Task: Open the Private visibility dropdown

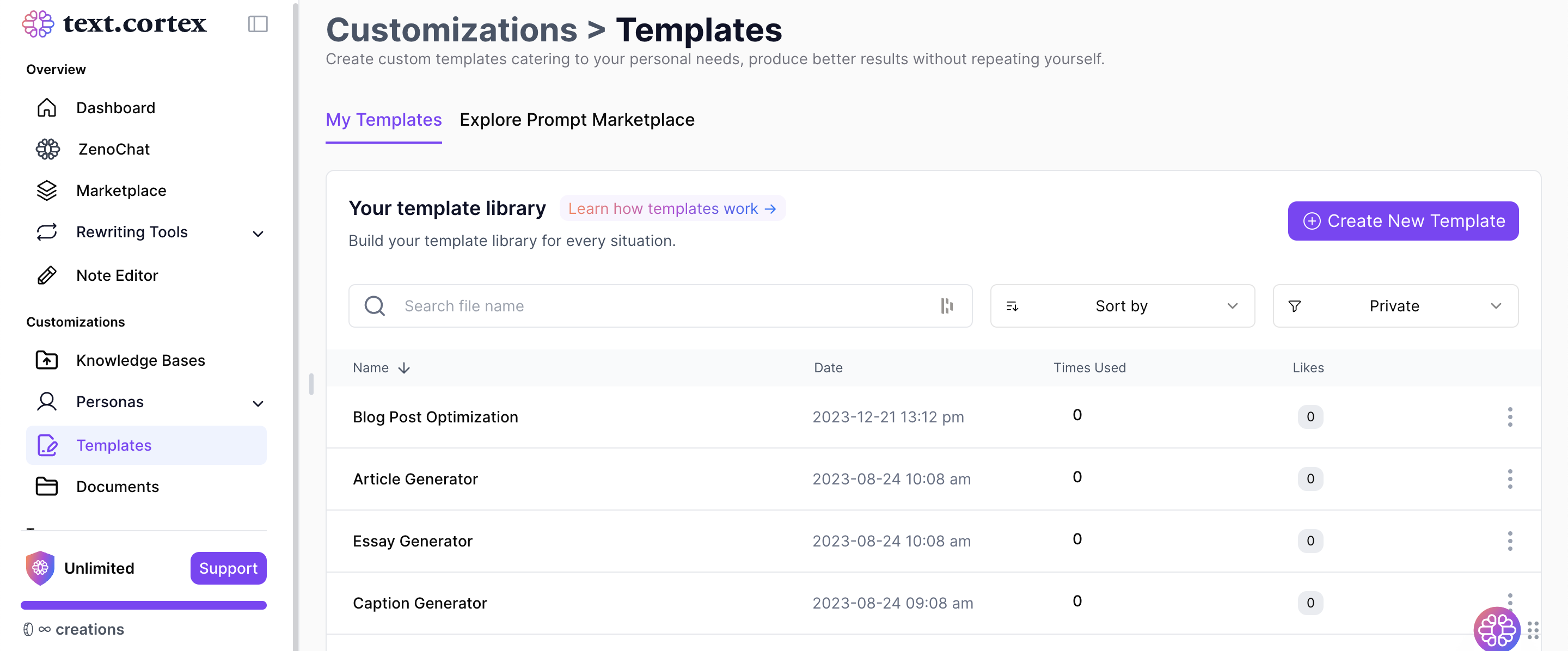Action: [x=1395, y=305]
